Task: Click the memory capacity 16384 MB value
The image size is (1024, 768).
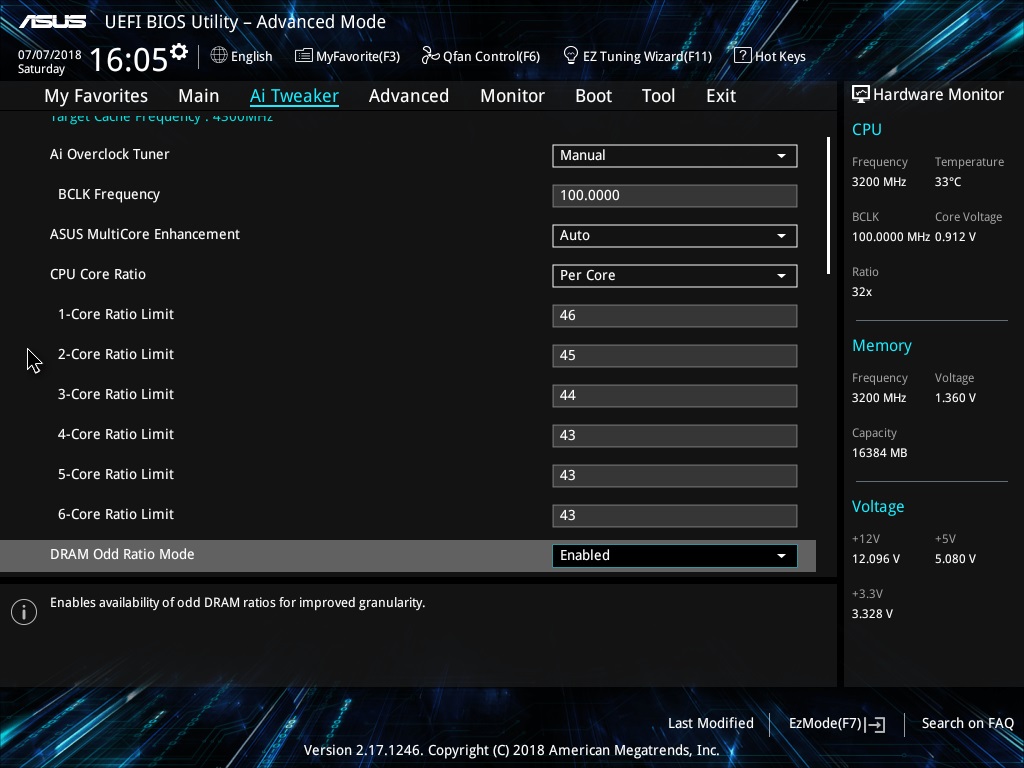Action: (x=880, y=453)
